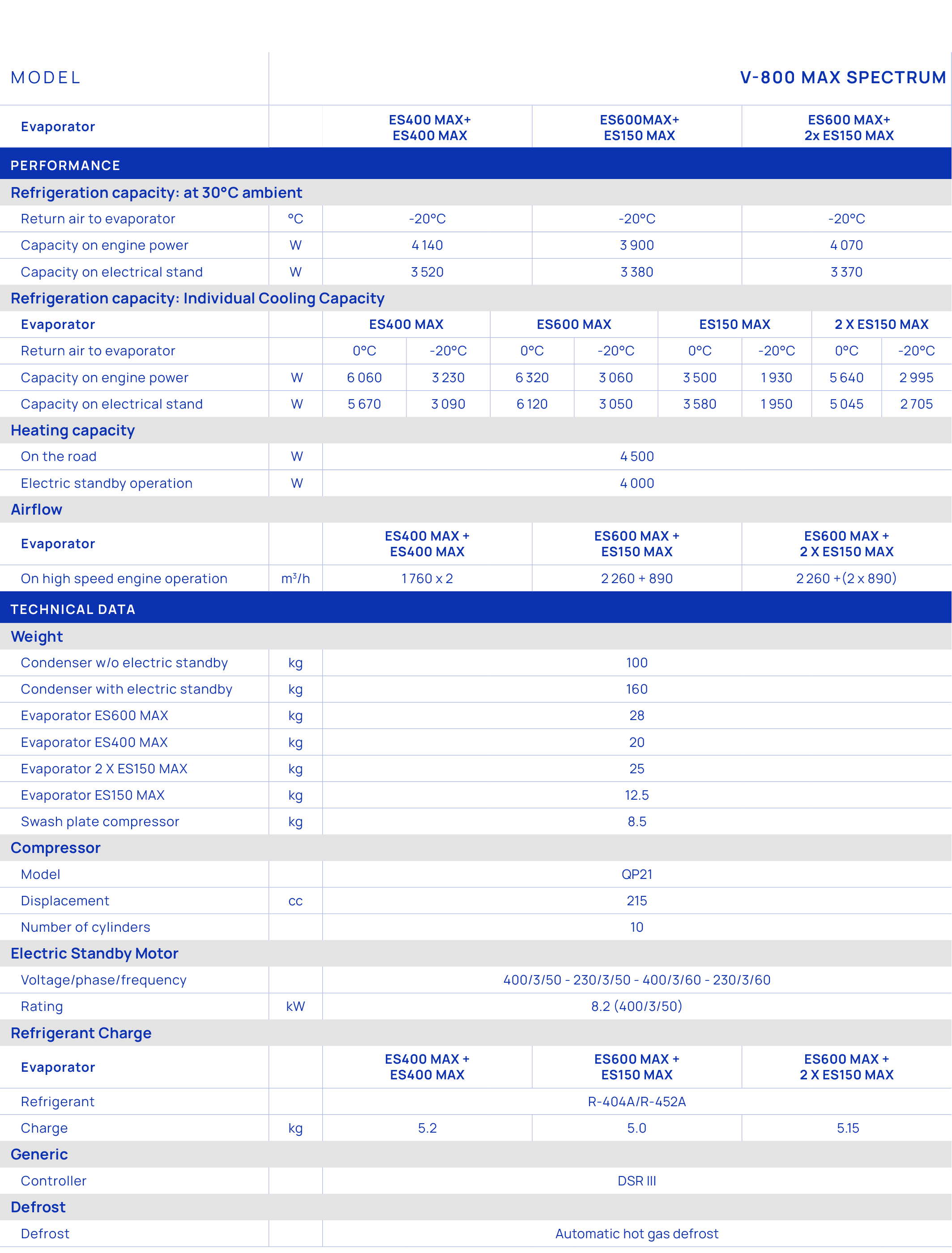Select the 12.5 evaporator weight value
The image size is (952, 1253).
pyautogui.click(x=637, y=795)
